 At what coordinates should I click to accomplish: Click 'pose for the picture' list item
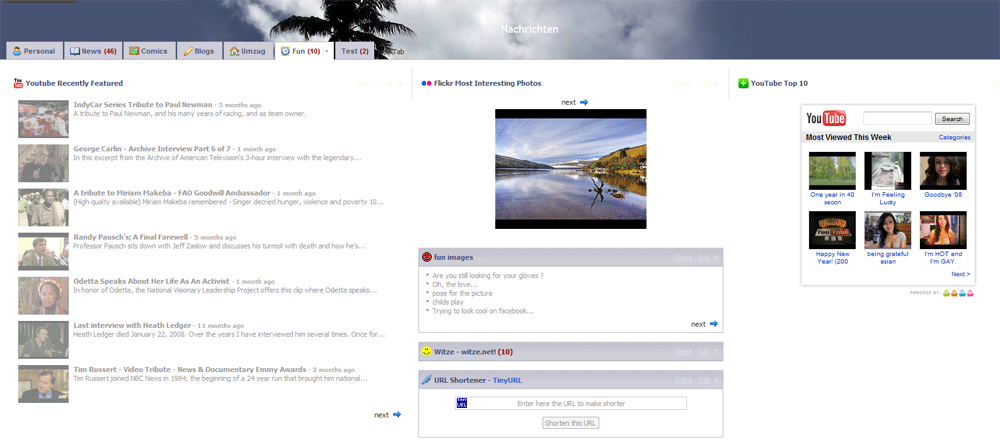click(462, 293)
